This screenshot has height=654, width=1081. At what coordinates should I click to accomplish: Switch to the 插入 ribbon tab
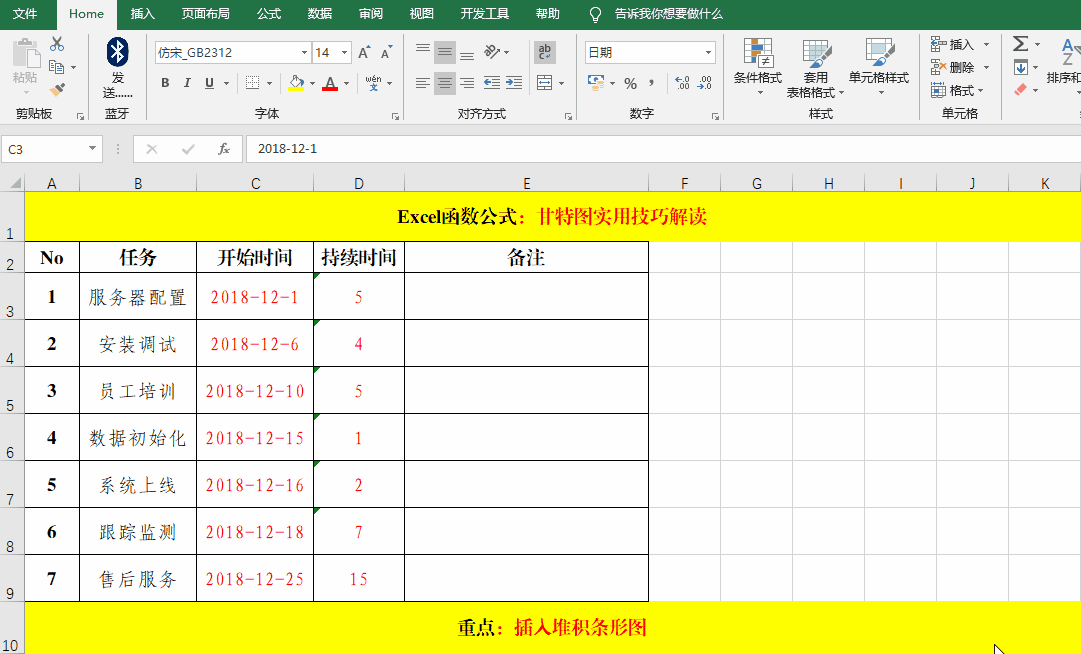pos(143,14)
